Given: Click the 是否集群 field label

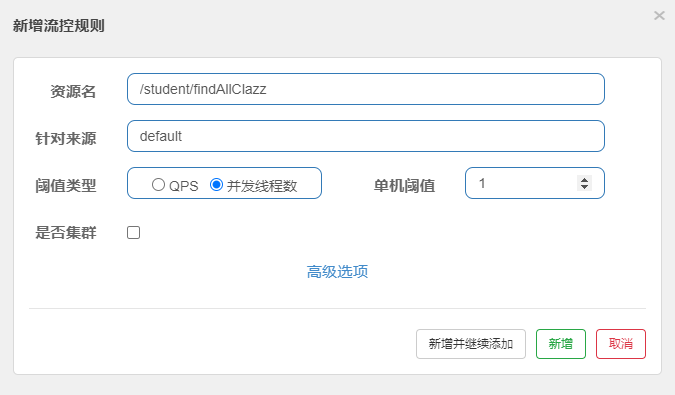Looking at the screenshot, I should pos(65,232).
